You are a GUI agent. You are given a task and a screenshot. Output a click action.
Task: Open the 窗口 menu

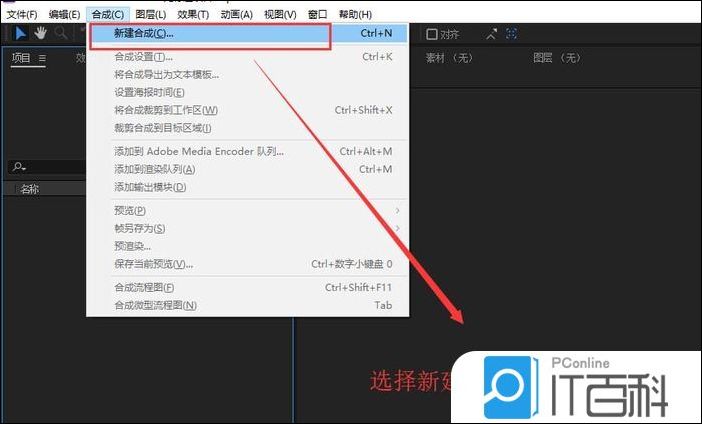point(317,14)
